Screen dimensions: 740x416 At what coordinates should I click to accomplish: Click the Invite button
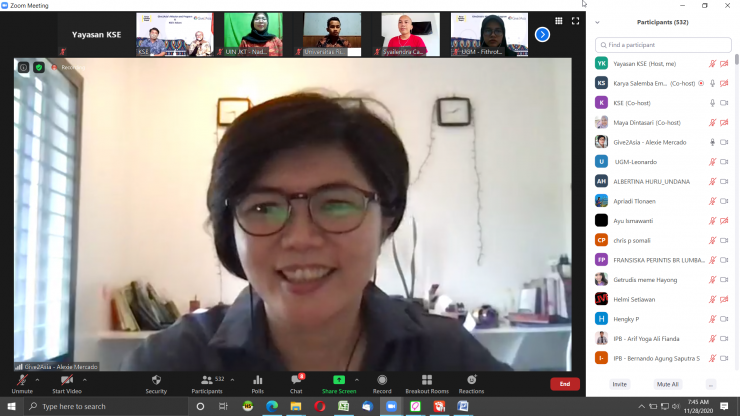coord(620,384)
